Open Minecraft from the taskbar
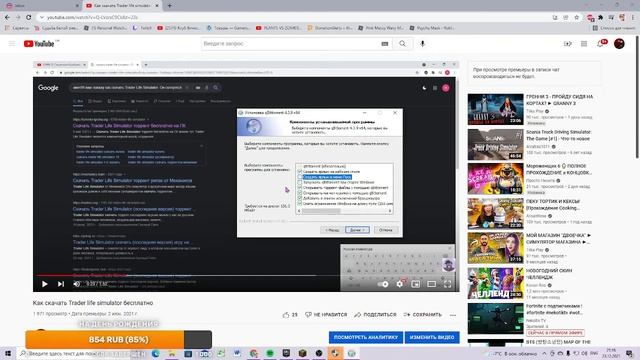 (302, 353)
